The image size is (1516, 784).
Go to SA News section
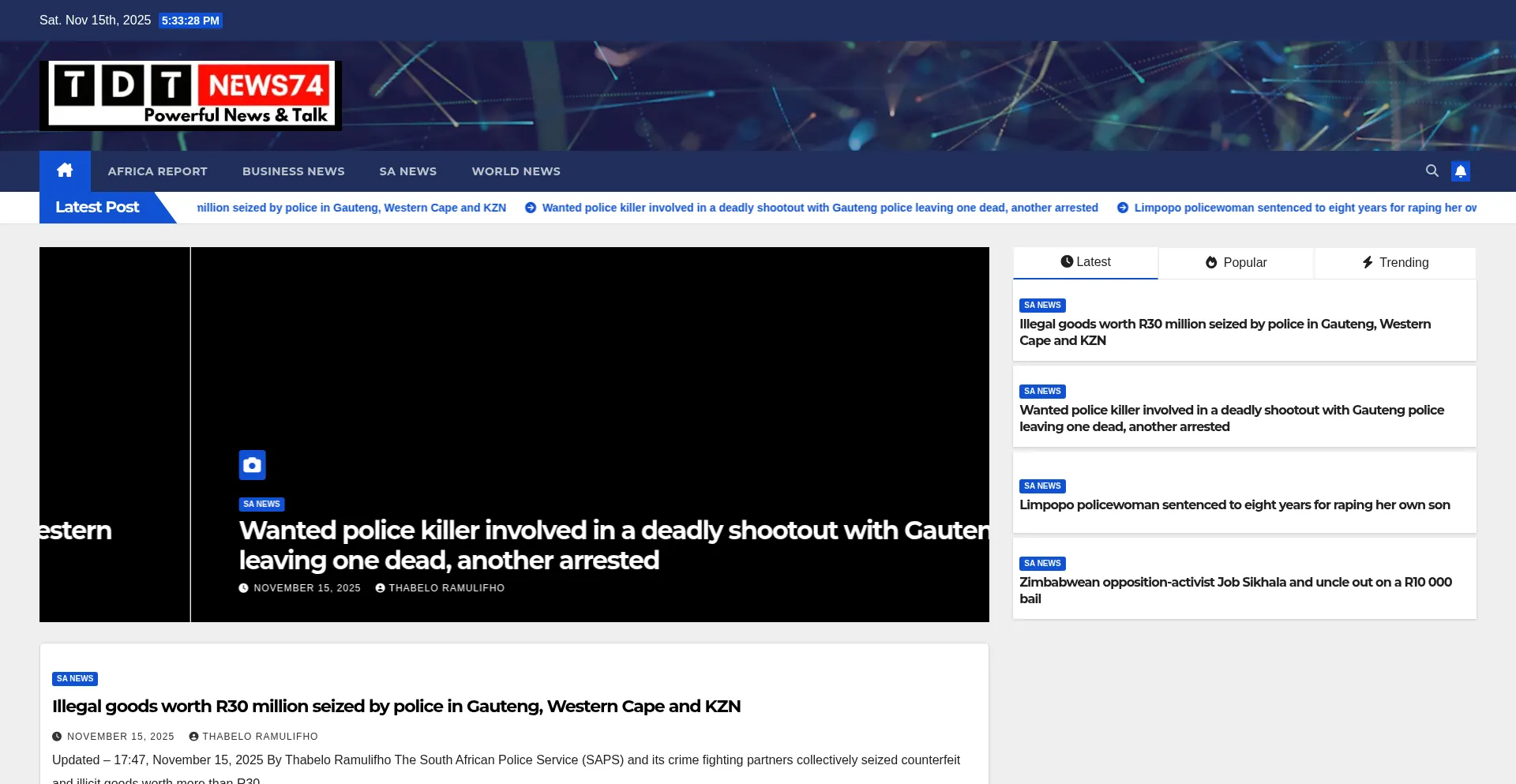point(407,171)
